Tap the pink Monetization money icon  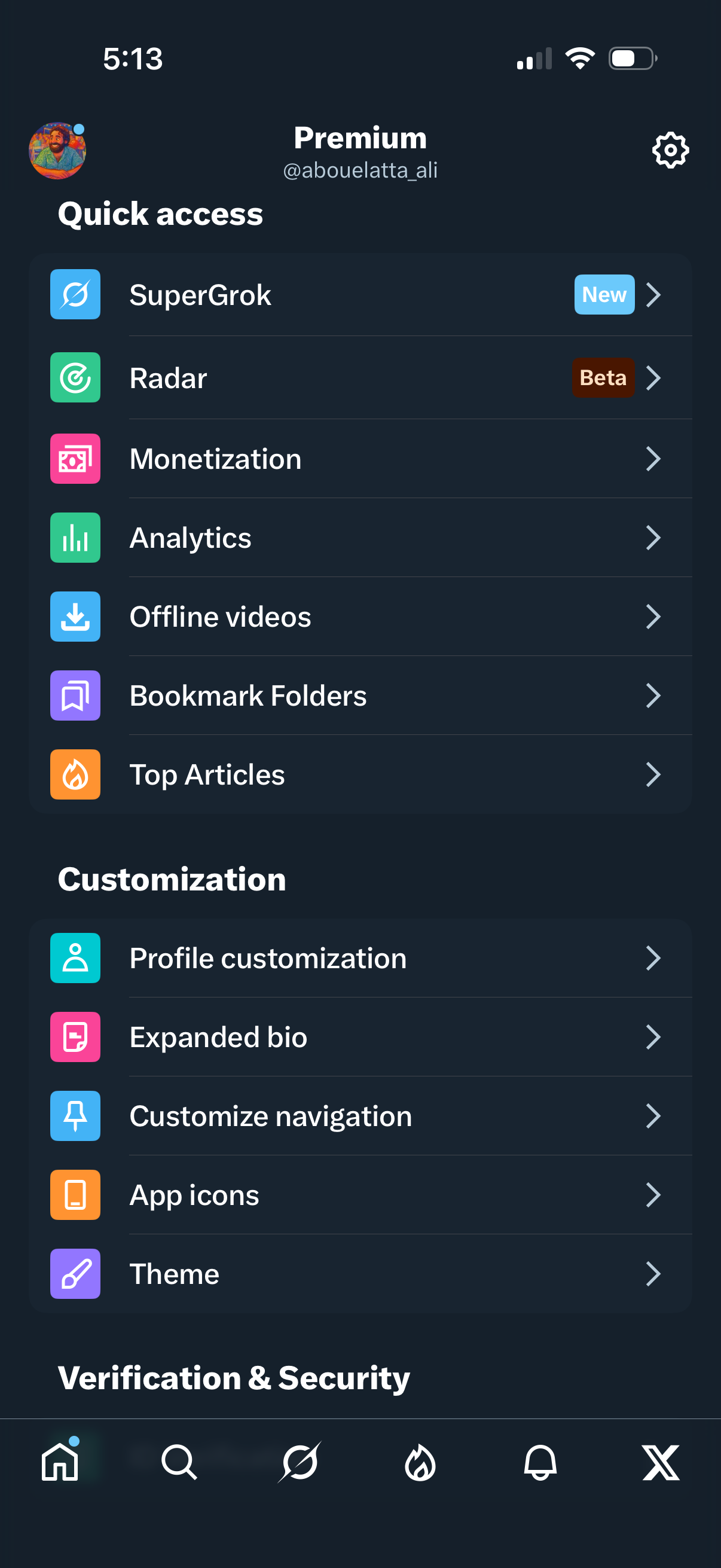75,459
